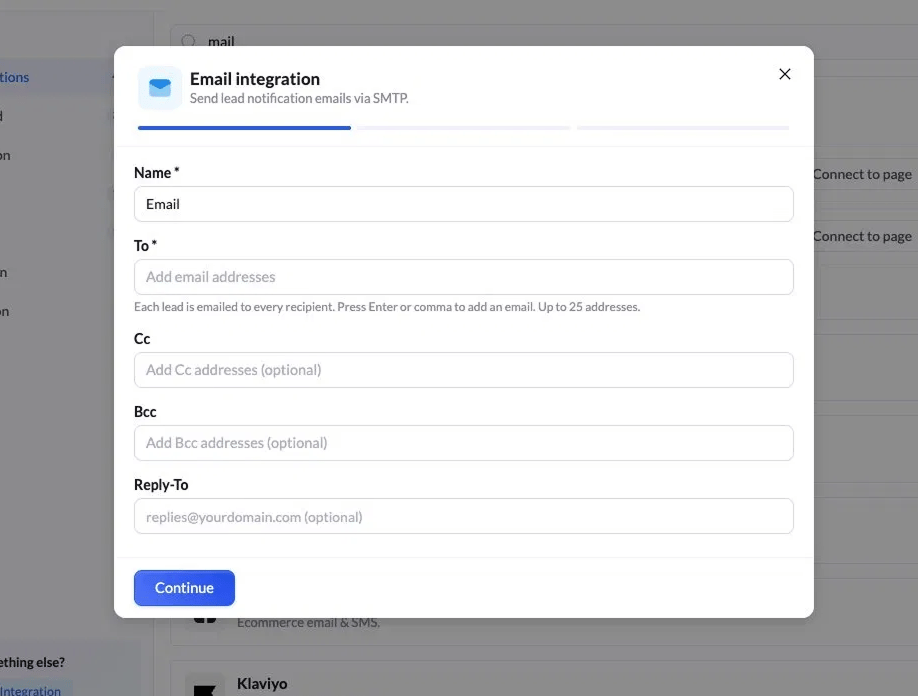
Task: Click the Bcc addresses input field
Action: click(x=464, y=443)
